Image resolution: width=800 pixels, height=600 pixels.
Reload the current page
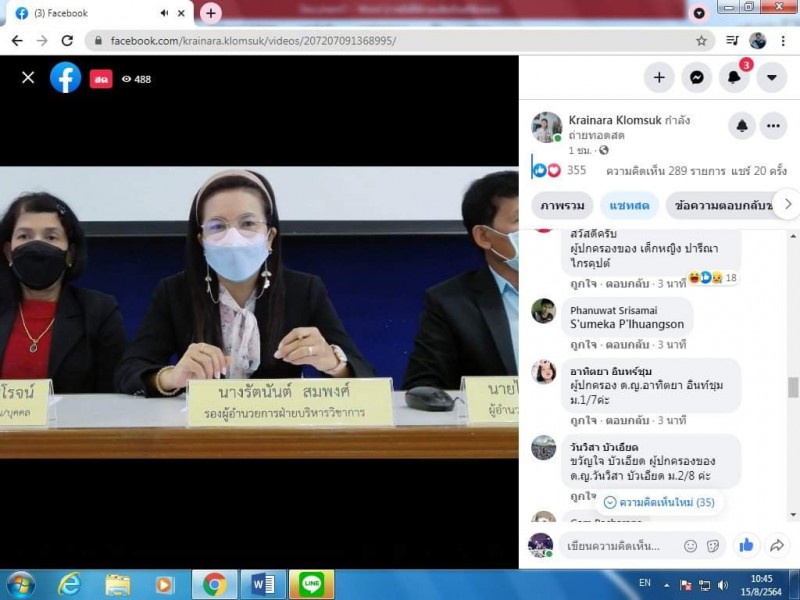coord(67,41)
